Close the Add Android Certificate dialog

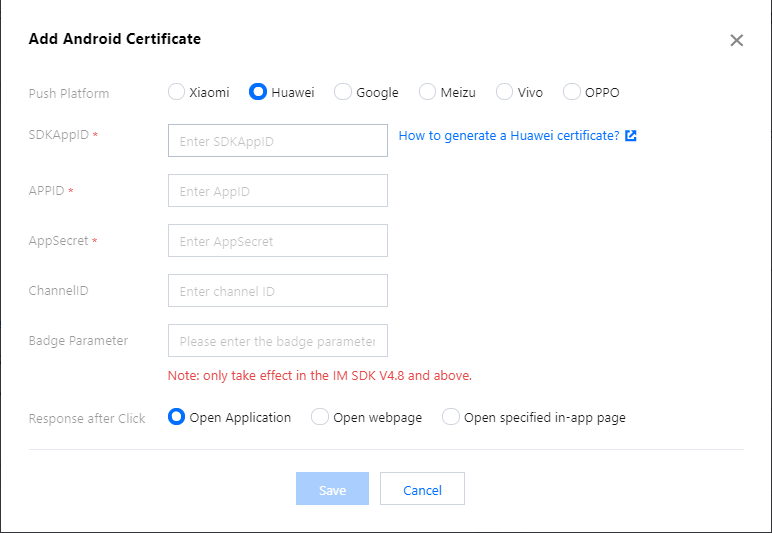[737, 40]
